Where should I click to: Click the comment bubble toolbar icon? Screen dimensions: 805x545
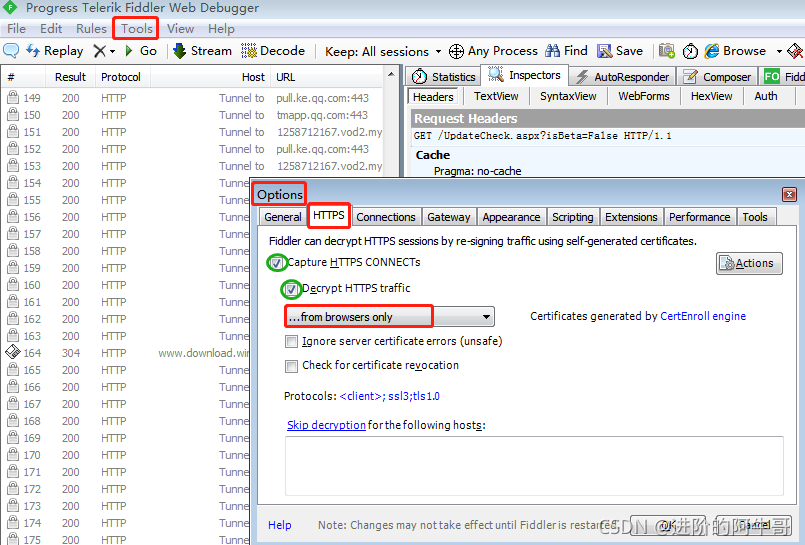pyautogui.click(x=11, y=51)
